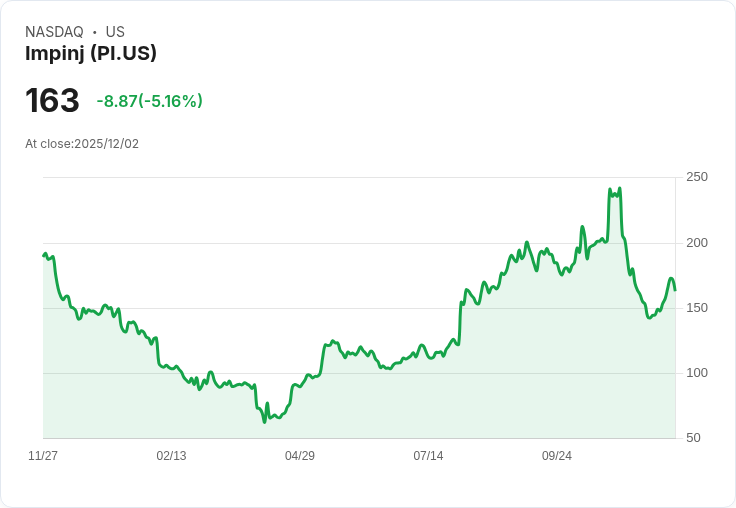This screenshot has width=736, height=508.
Task: Select the NASDAQ exchange label
Action: click(54, 32)
